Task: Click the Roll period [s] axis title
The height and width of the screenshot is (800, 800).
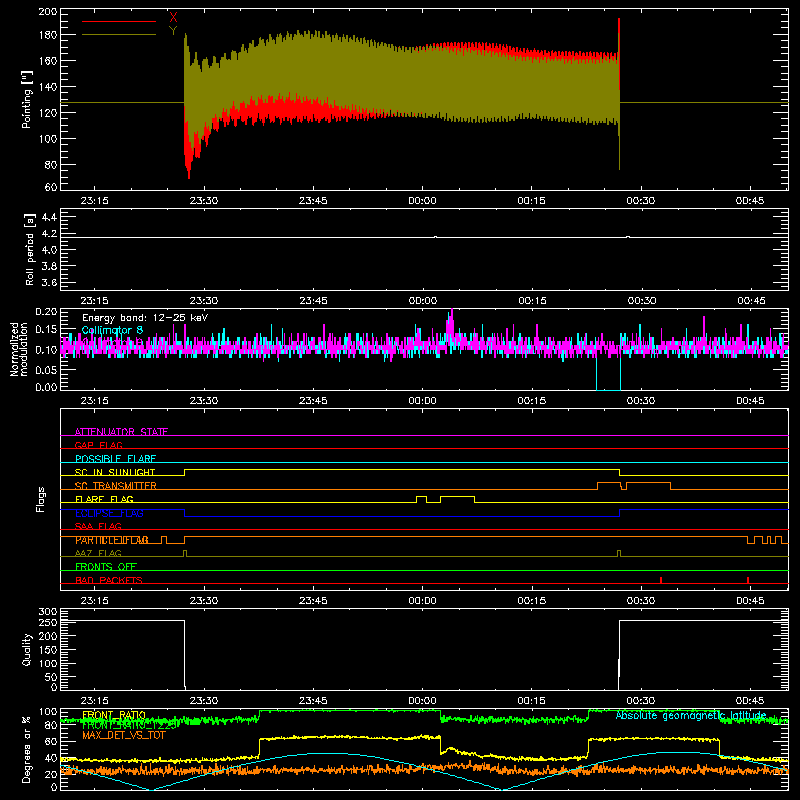Action: click(x=30, y=250)
